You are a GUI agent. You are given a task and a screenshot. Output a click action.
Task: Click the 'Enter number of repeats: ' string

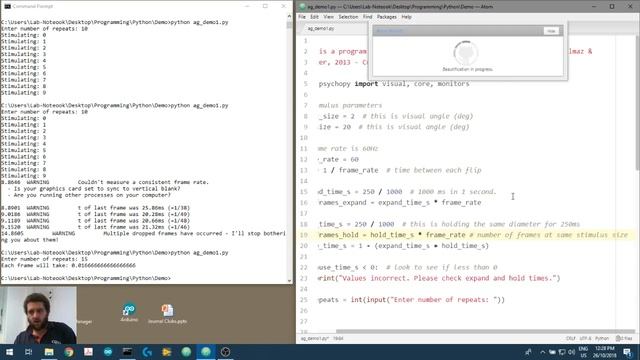(445, 300)
